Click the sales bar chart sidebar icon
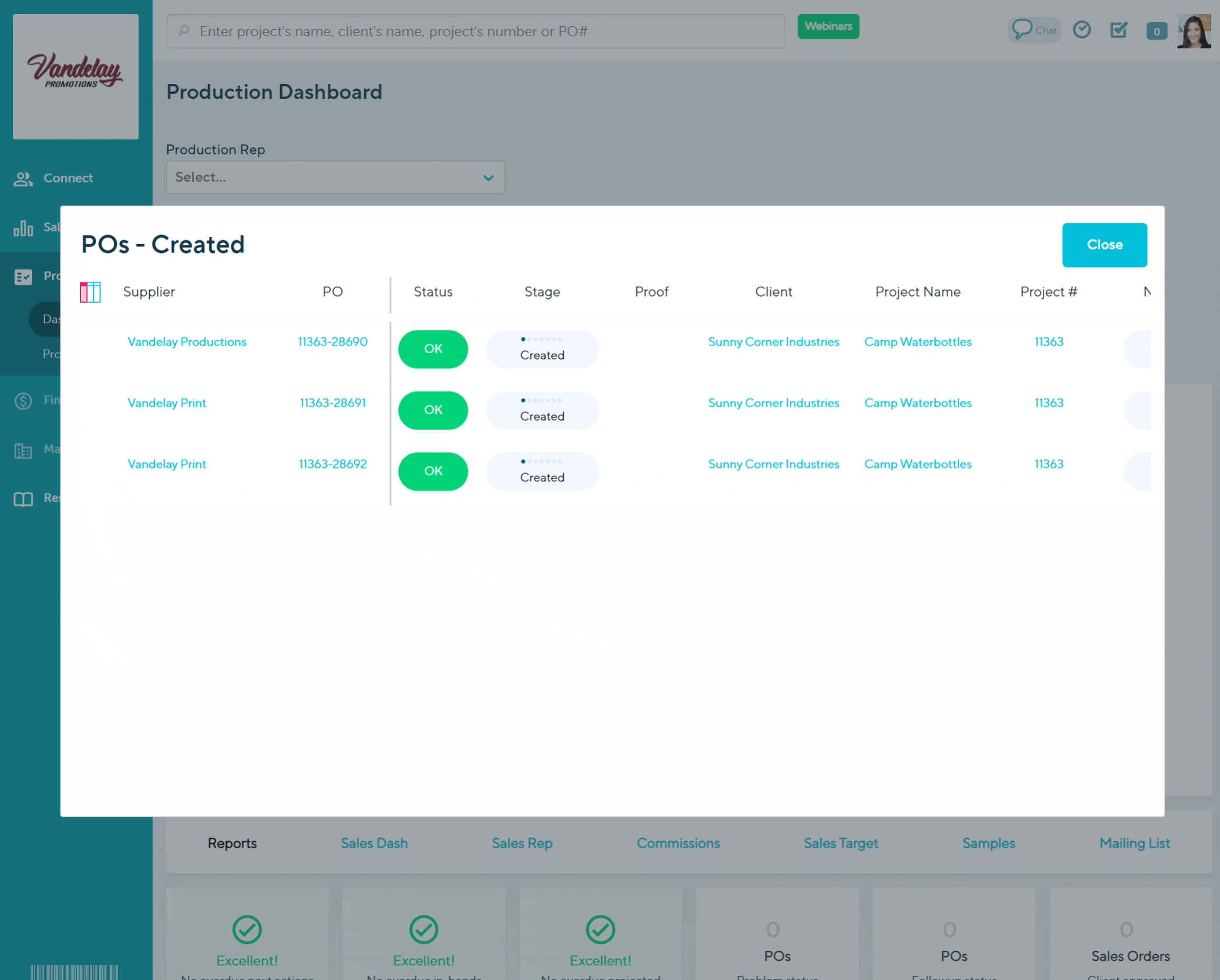 tap(23, 228)
